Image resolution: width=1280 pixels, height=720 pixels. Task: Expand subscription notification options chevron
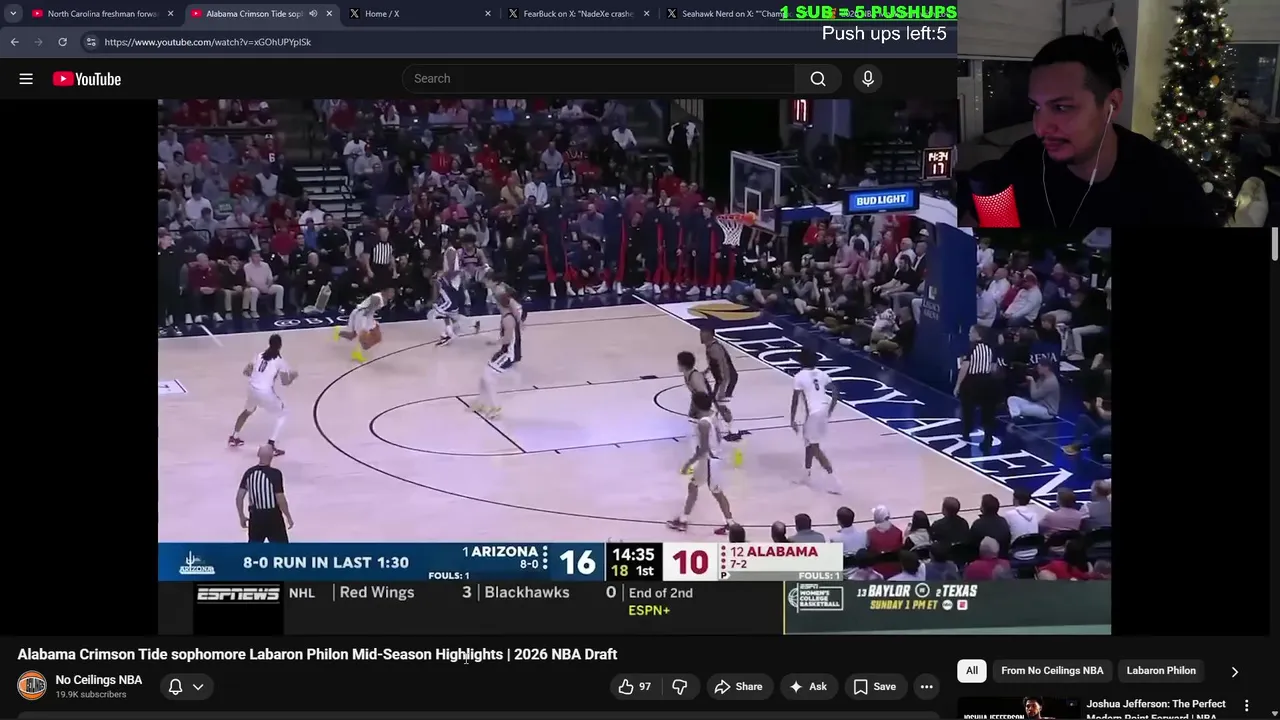point(198,687)
